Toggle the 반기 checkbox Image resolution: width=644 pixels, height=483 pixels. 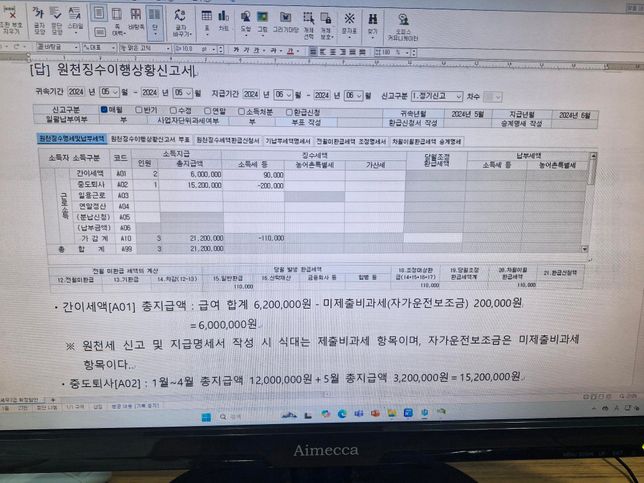[x=136, y=110]
